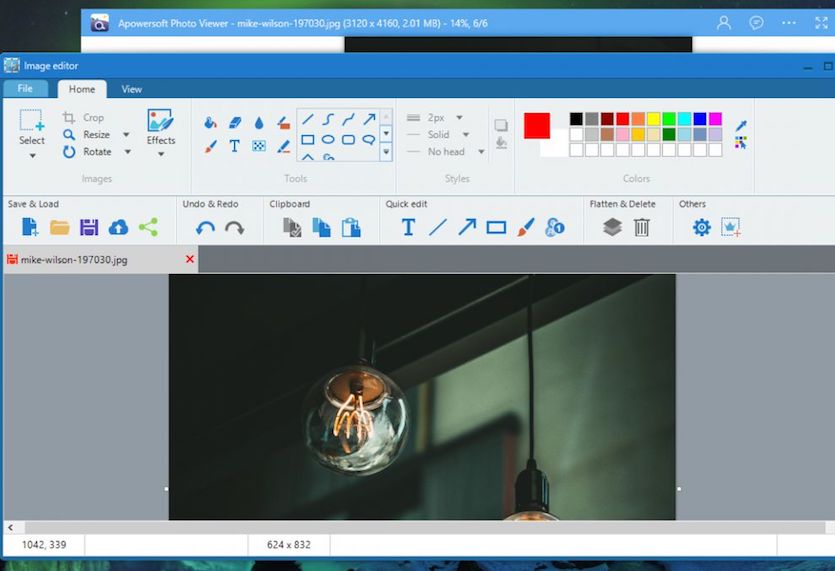The width and height of the screenshot is (835, 571).
Task: Flatten layers with the stack icon
Action: [x=612, y=227]
